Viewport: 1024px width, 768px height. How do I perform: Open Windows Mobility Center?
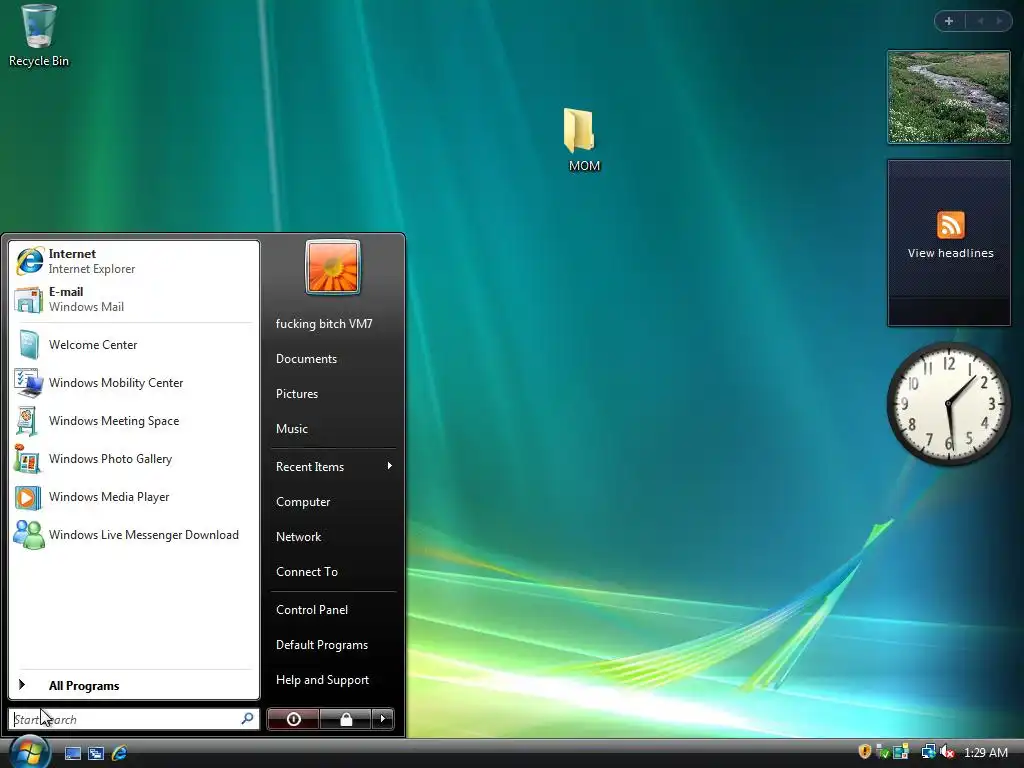pyautogui.click(x=134, y=383)
